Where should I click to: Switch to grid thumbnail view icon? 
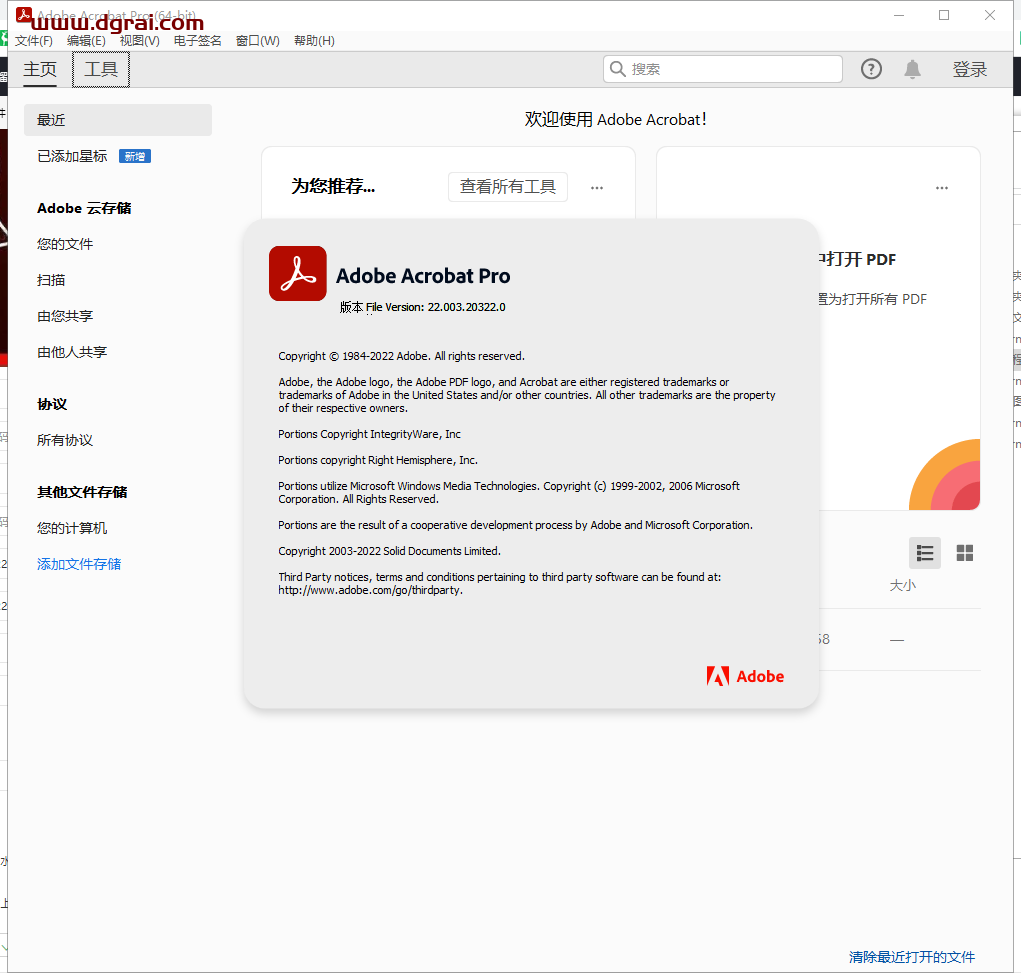click(x=965, y=553)
